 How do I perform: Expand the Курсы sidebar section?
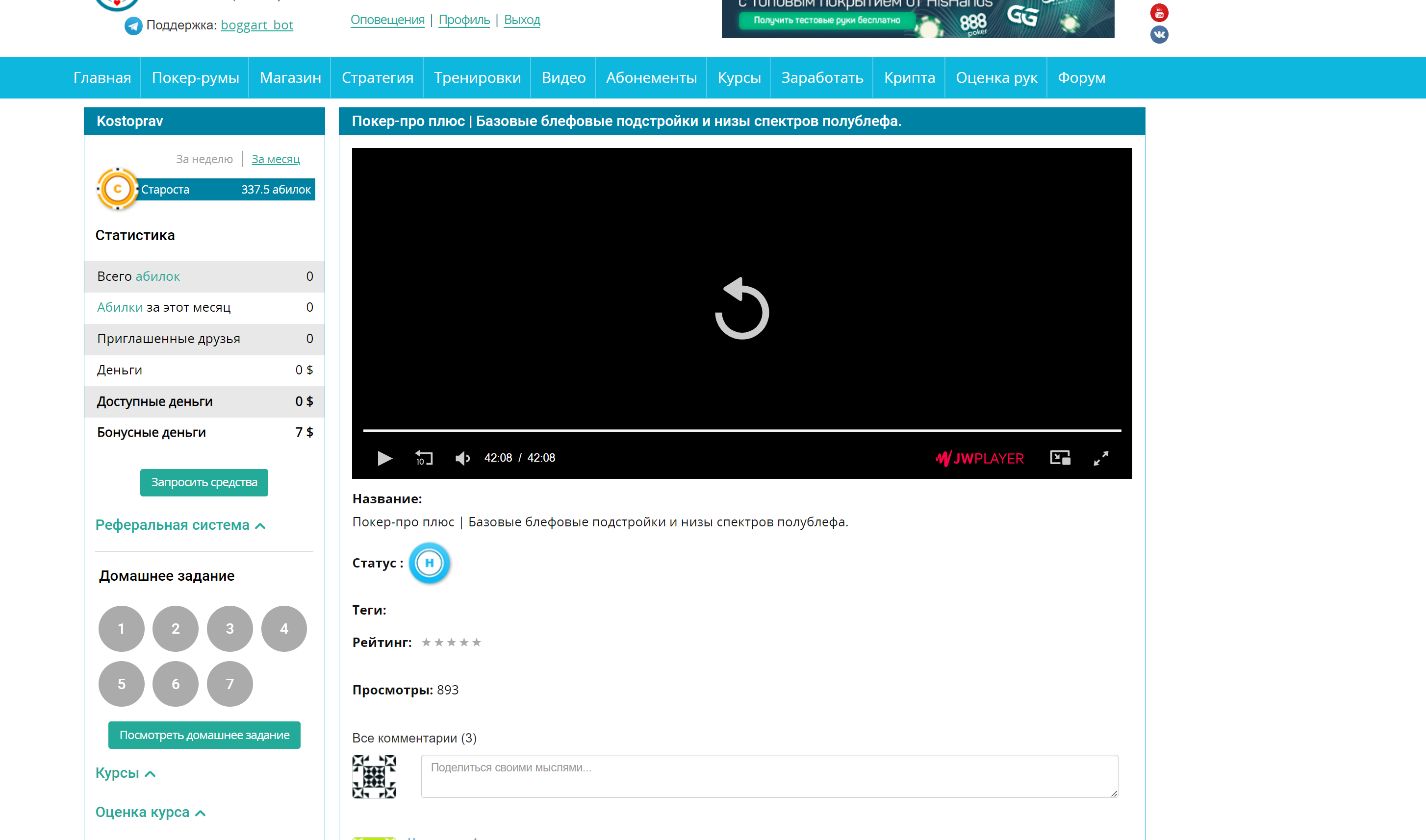click(125, 773)
